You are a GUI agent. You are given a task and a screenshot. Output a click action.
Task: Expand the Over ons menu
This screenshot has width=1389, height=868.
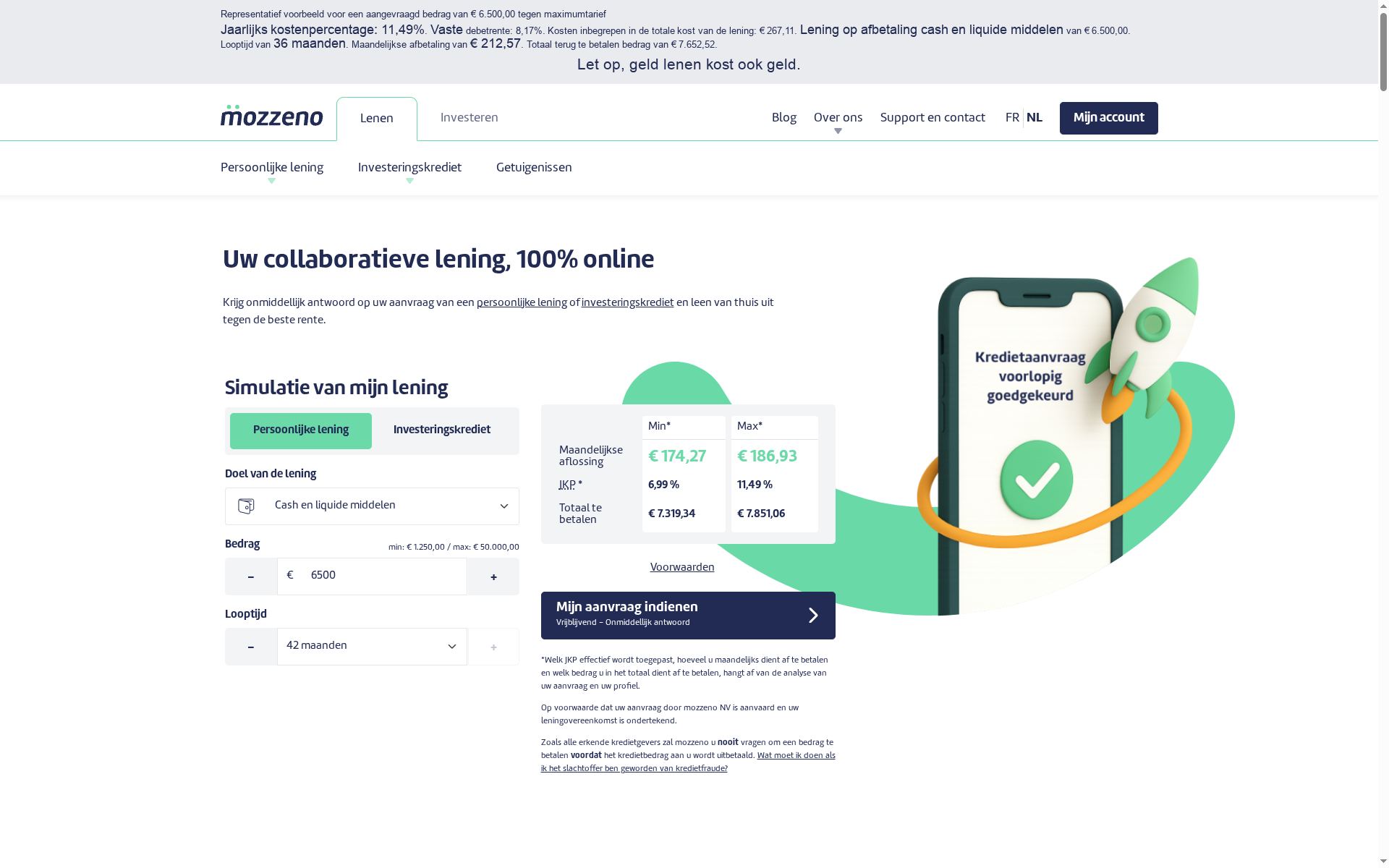[x=838, y=116]
